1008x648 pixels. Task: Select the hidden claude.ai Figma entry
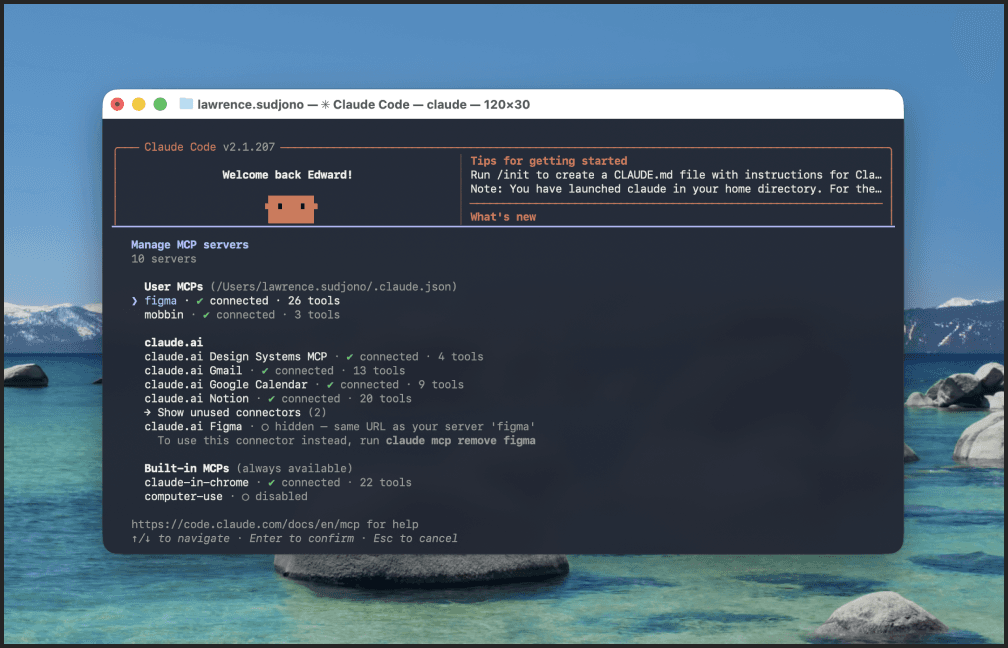[339, 427]
